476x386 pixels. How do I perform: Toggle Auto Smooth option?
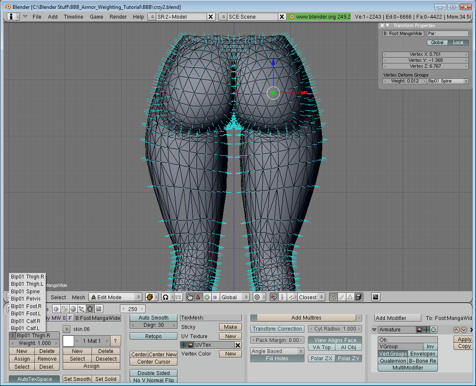[153, 318]
